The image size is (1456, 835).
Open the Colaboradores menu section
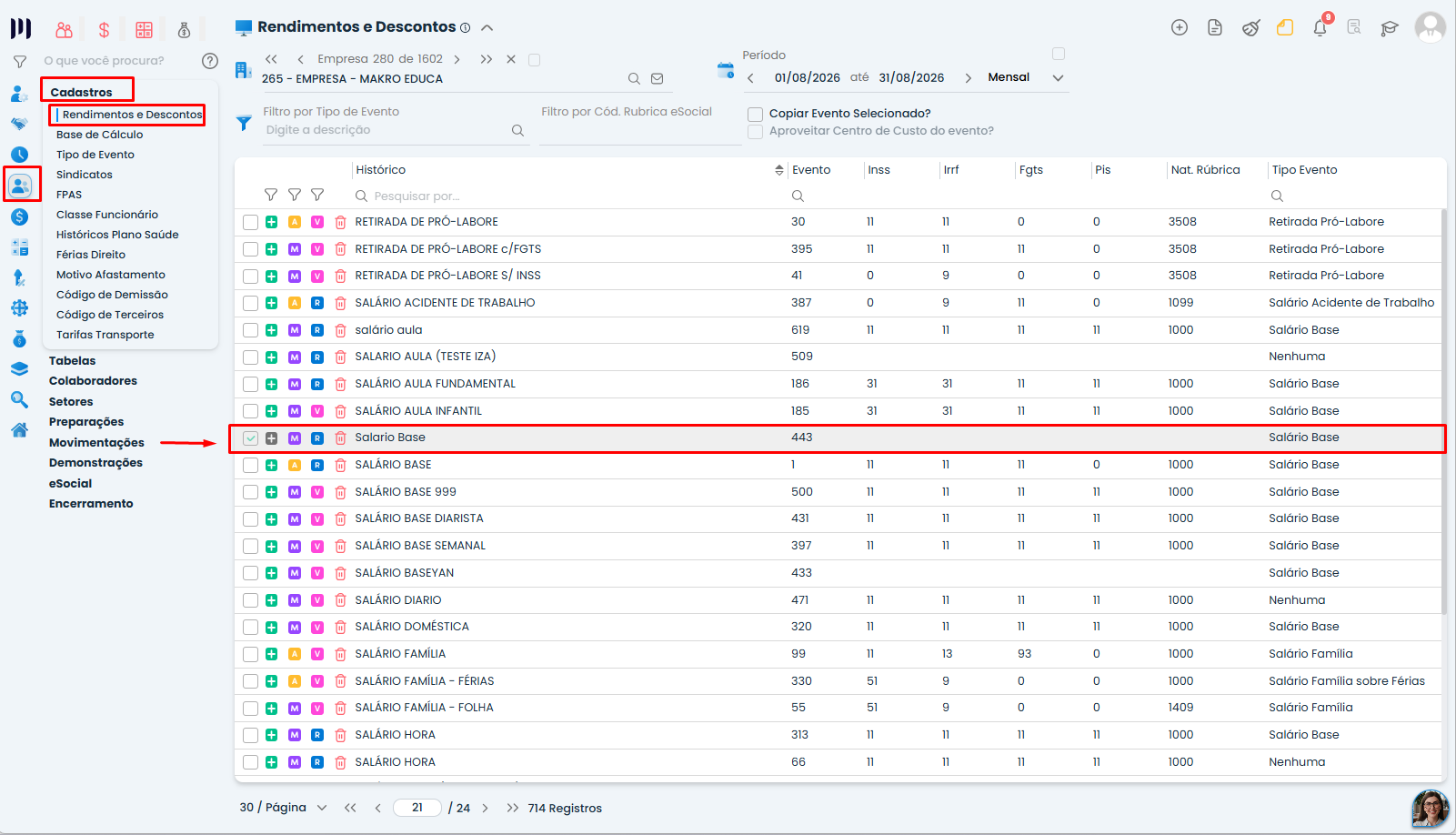[x=93, y=381]
